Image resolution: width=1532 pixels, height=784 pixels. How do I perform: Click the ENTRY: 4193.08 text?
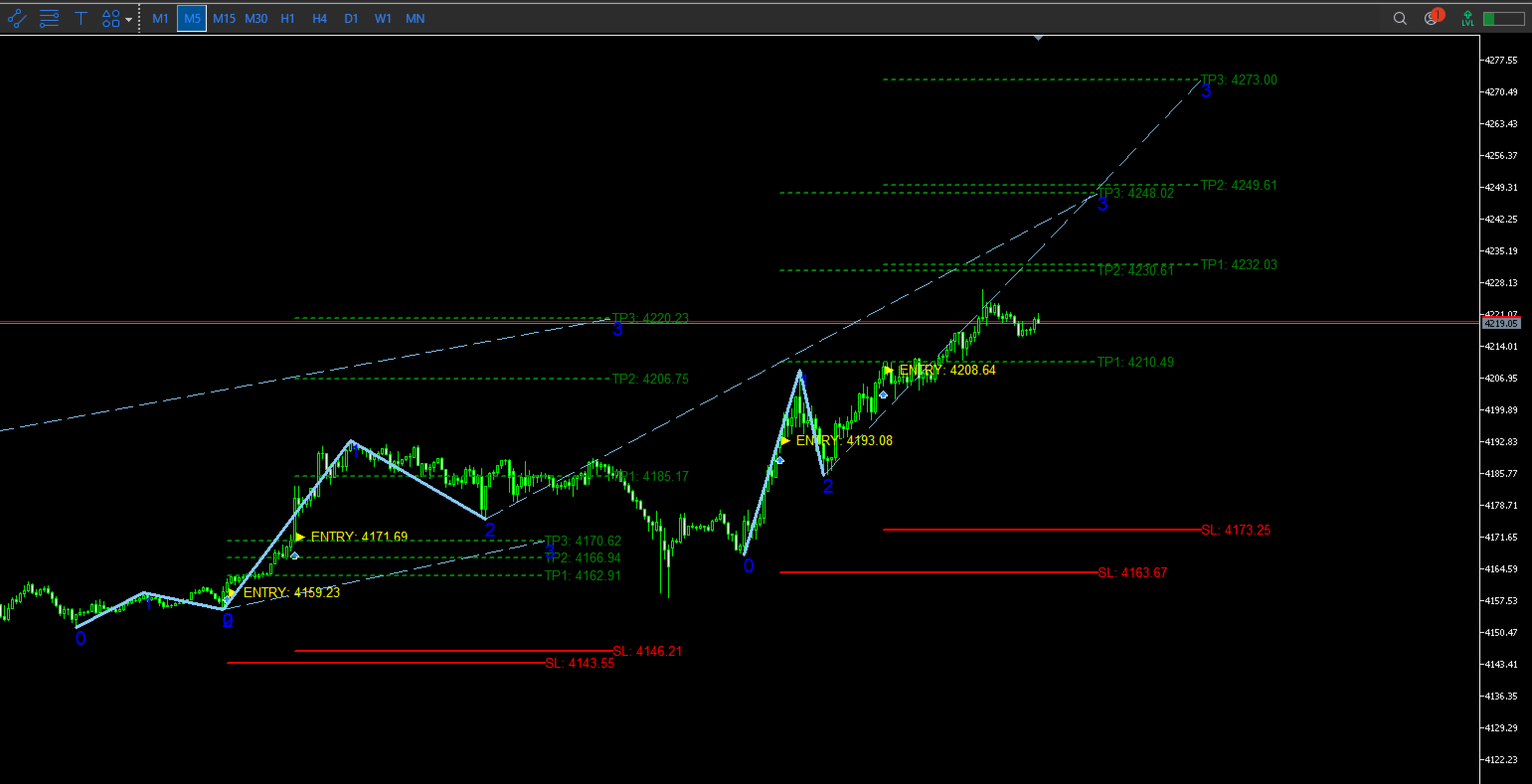(844, 440)
